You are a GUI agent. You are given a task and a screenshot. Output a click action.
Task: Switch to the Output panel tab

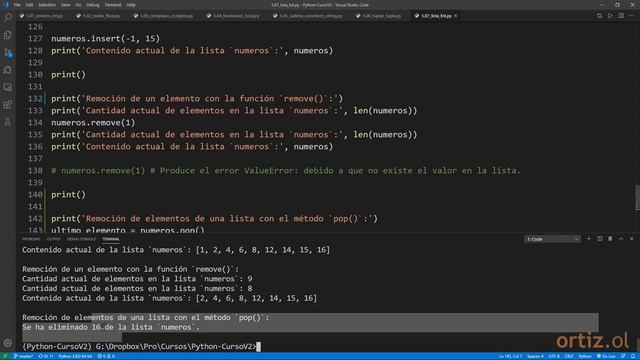pos(53,239)
